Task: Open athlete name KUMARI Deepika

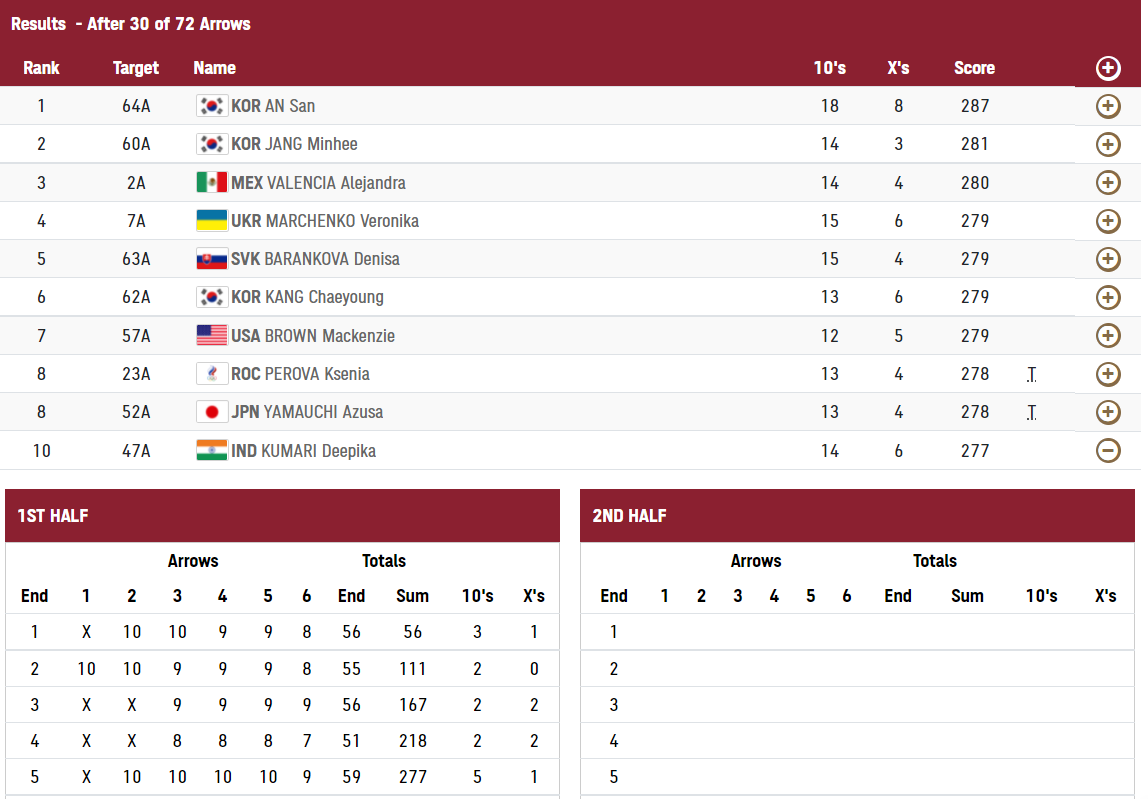Action: point(318,450)
